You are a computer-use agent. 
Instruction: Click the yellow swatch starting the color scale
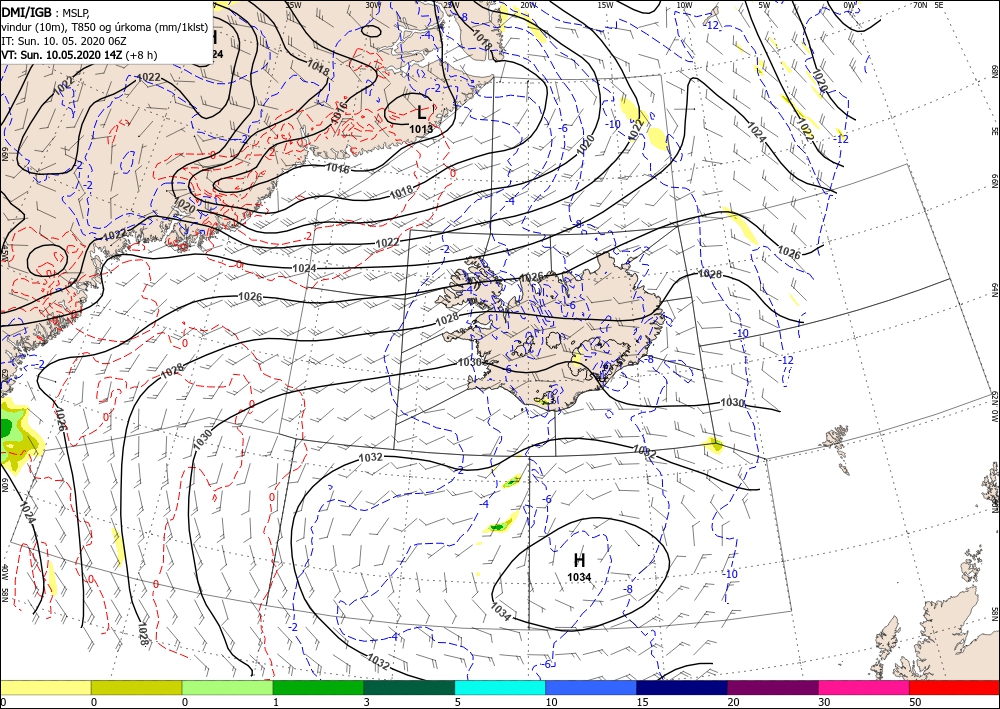(x=45, y=687)
